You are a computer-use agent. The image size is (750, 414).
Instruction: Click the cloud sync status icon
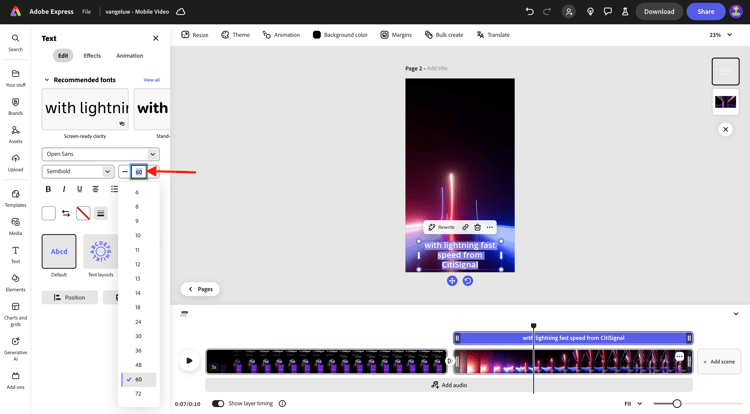pyautogui.click(x=181, y=11)
